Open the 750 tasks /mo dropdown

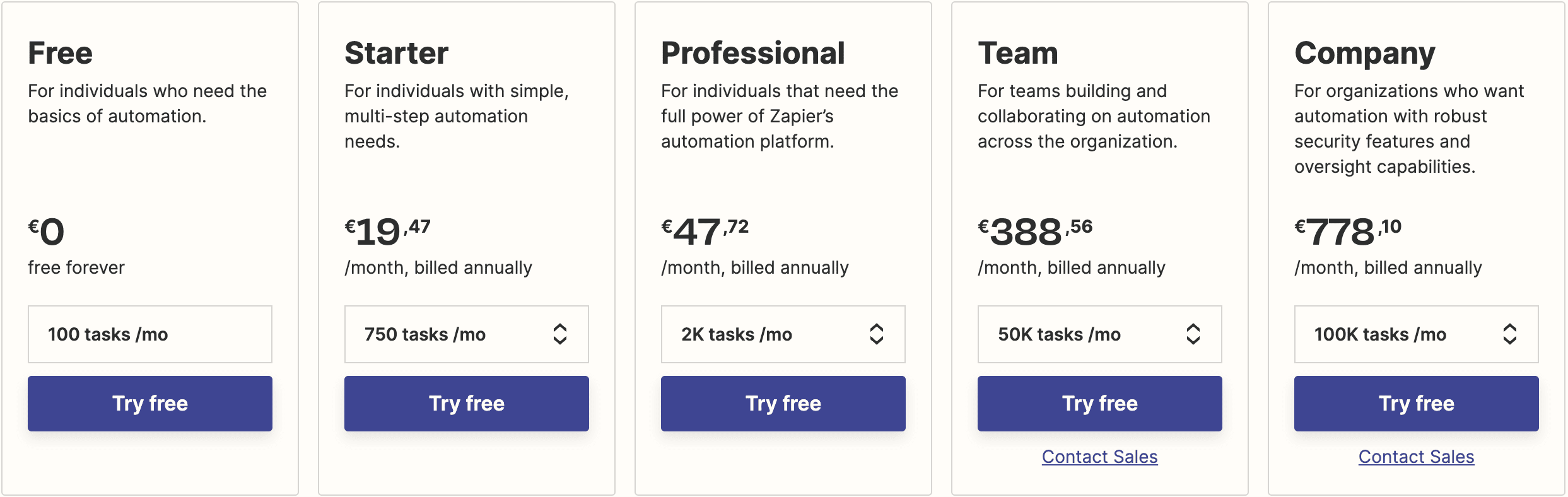(466, 334)
